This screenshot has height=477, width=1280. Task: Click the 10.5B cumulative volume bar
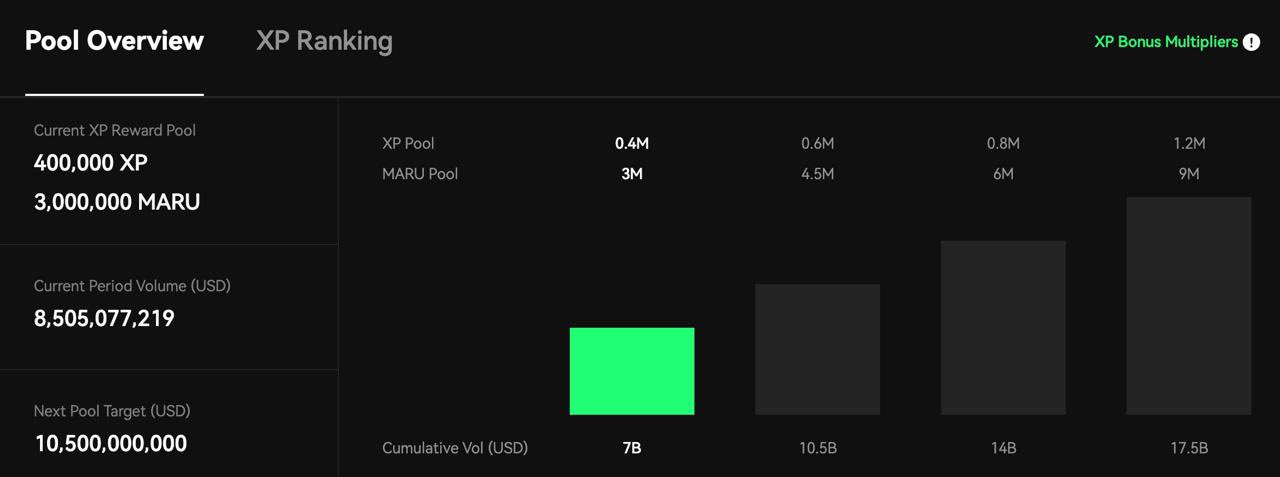coord(817,349)
